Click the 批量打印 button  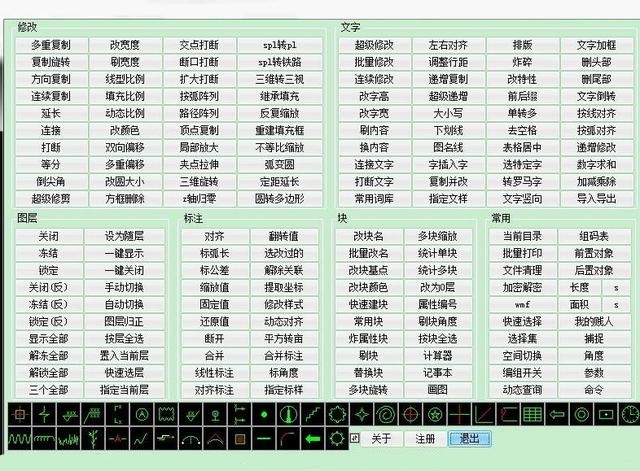[x=522, y=253]
